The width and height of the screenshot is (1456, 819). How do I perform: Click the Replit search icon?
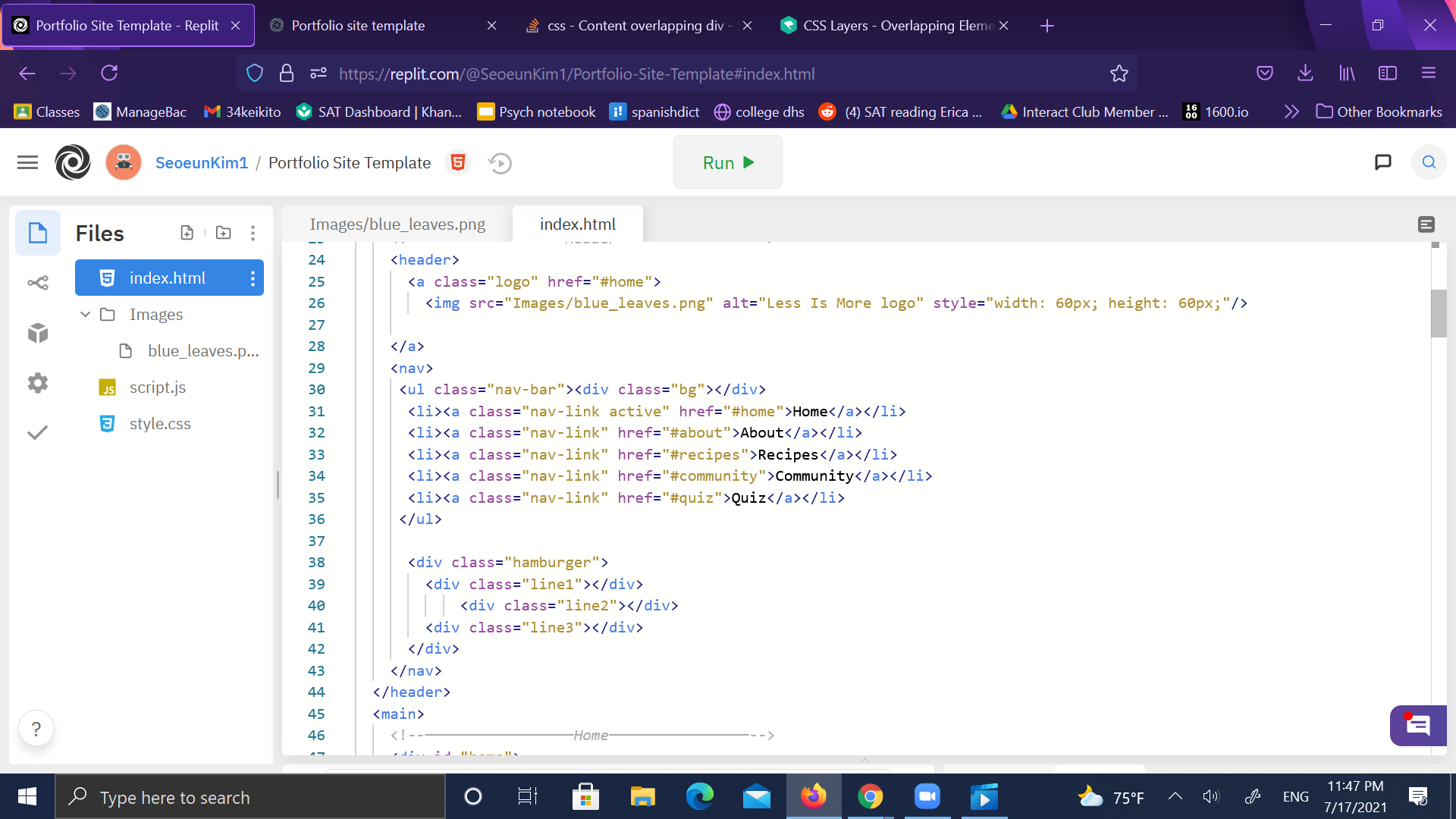coord(1429,162)
